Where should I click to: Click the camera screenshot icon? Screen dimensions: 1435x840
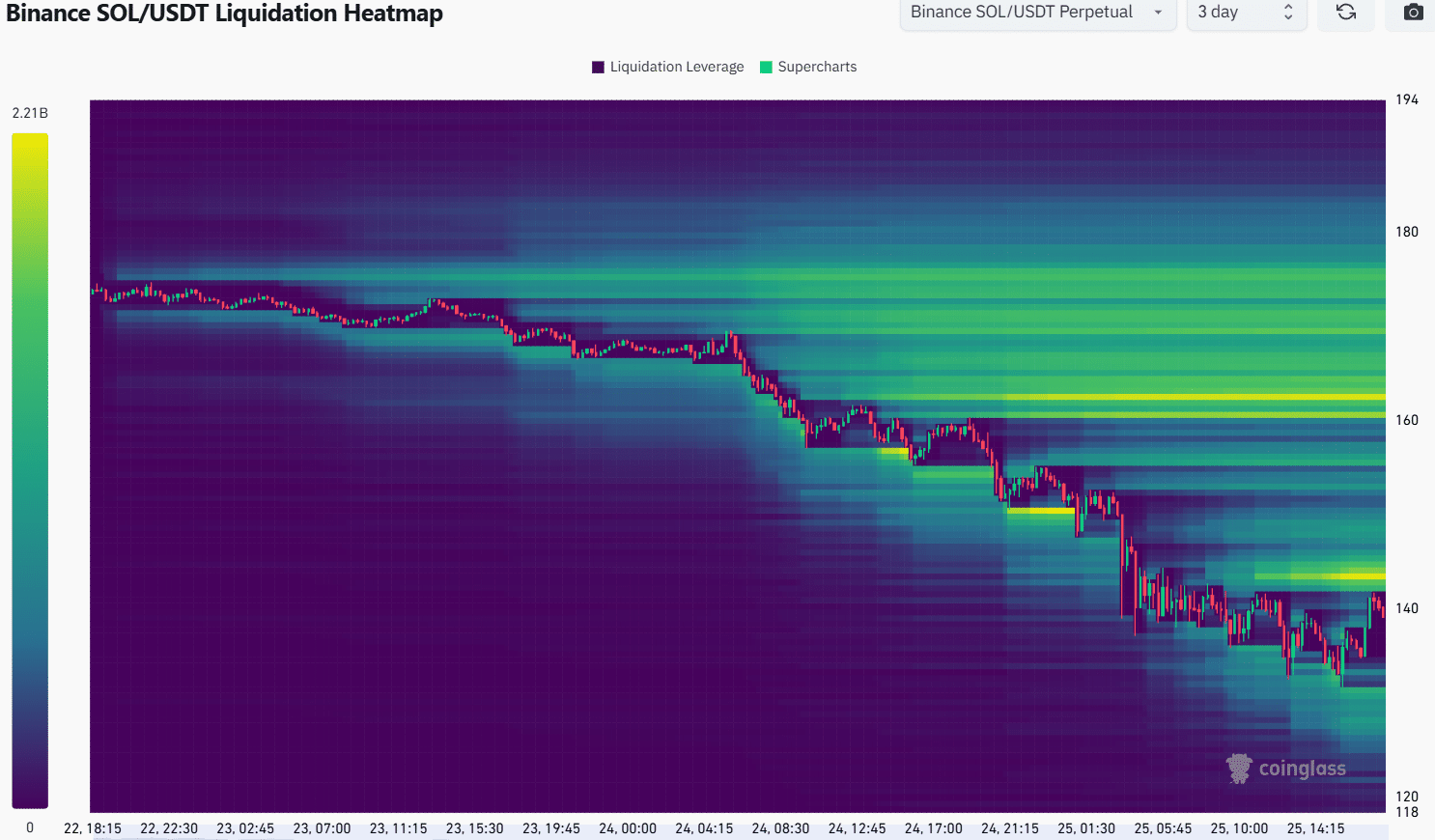pyautogui.click(x=1413, y=13)
